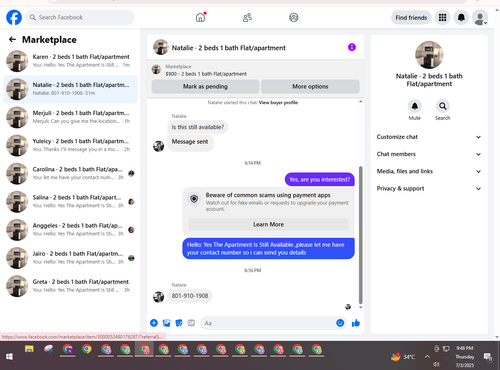Click Learn More in scam warning
Viewport: 500px width, 370px height.
click(268, 225)
